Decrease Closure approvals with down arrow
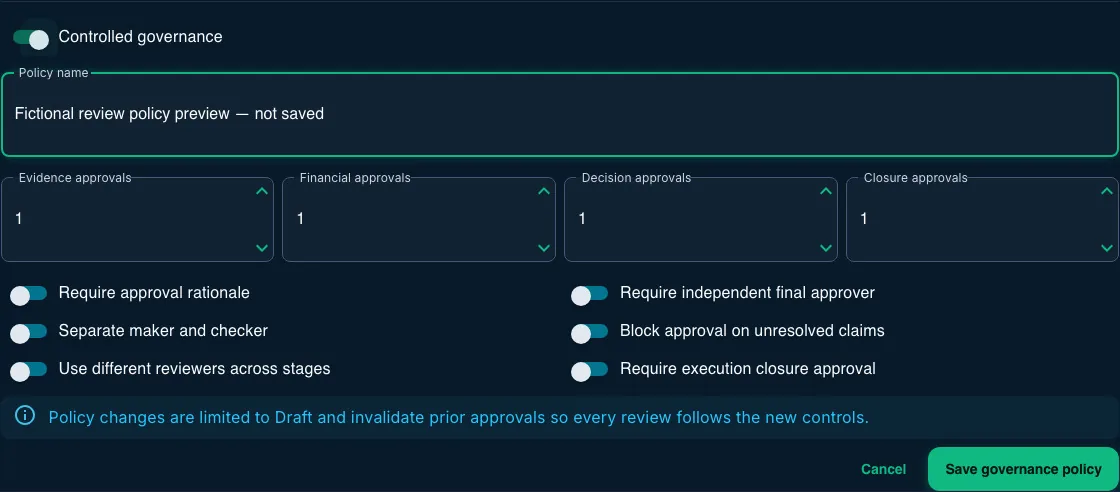Viewport: 1120px width, 492px height. pos(1107,248)
